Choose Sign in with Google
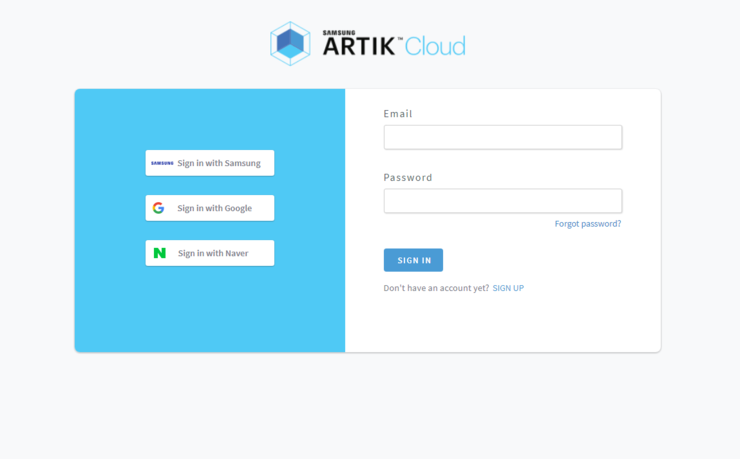 (210, 208)
